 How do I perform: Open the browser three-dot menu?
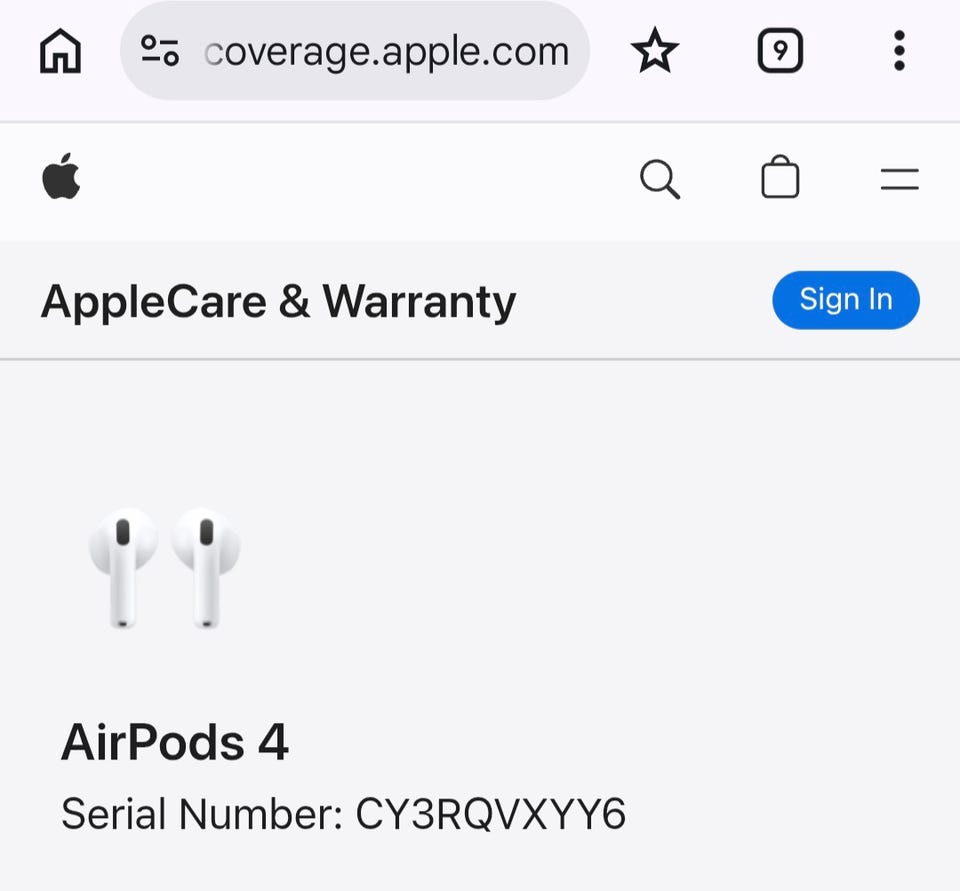(899, 51)
